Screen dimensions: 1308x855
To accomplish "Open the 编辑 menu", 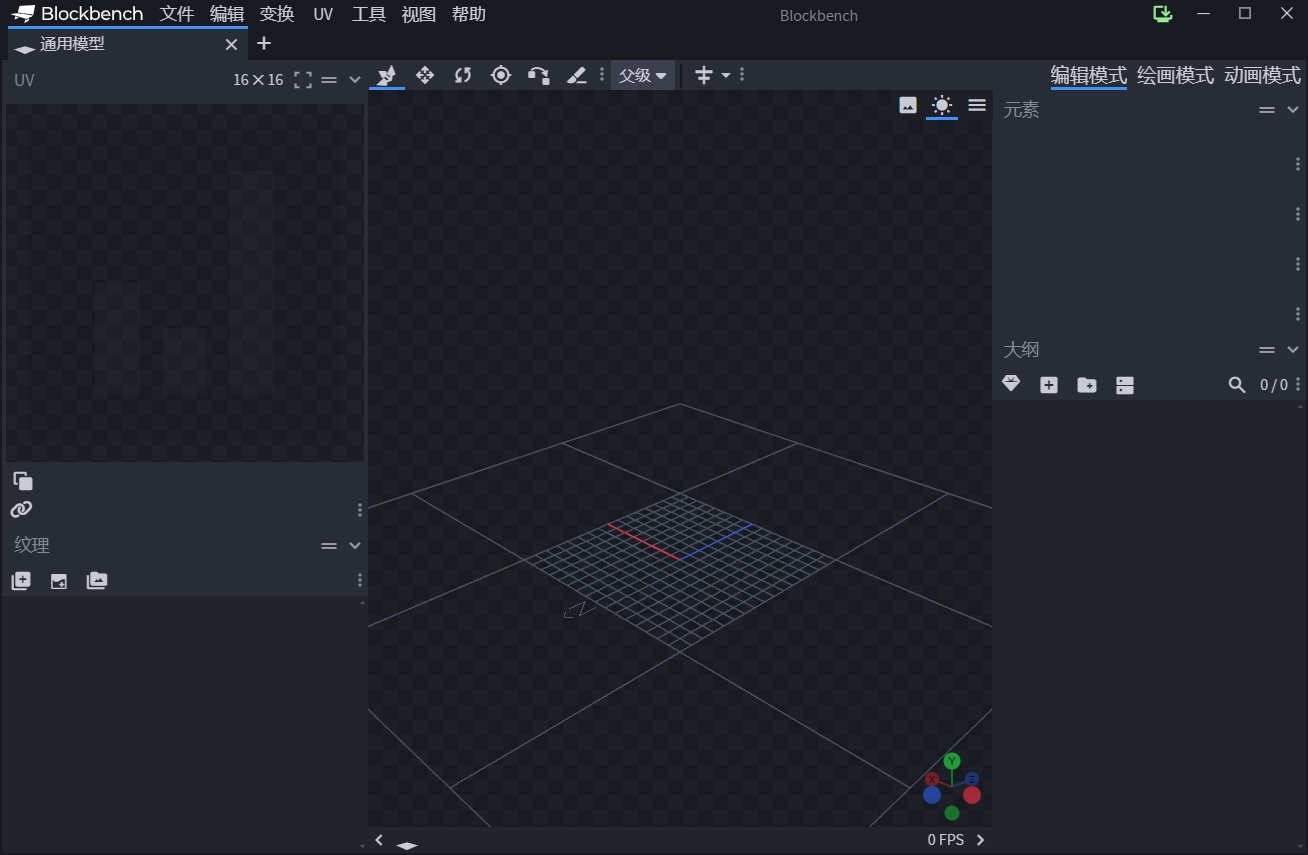I will tap(227, 14).
